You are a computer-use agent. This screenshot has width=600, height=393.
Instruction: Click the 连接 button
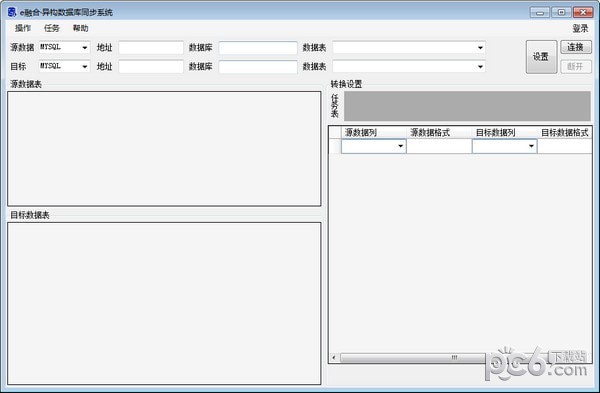(x=576, y=47)
